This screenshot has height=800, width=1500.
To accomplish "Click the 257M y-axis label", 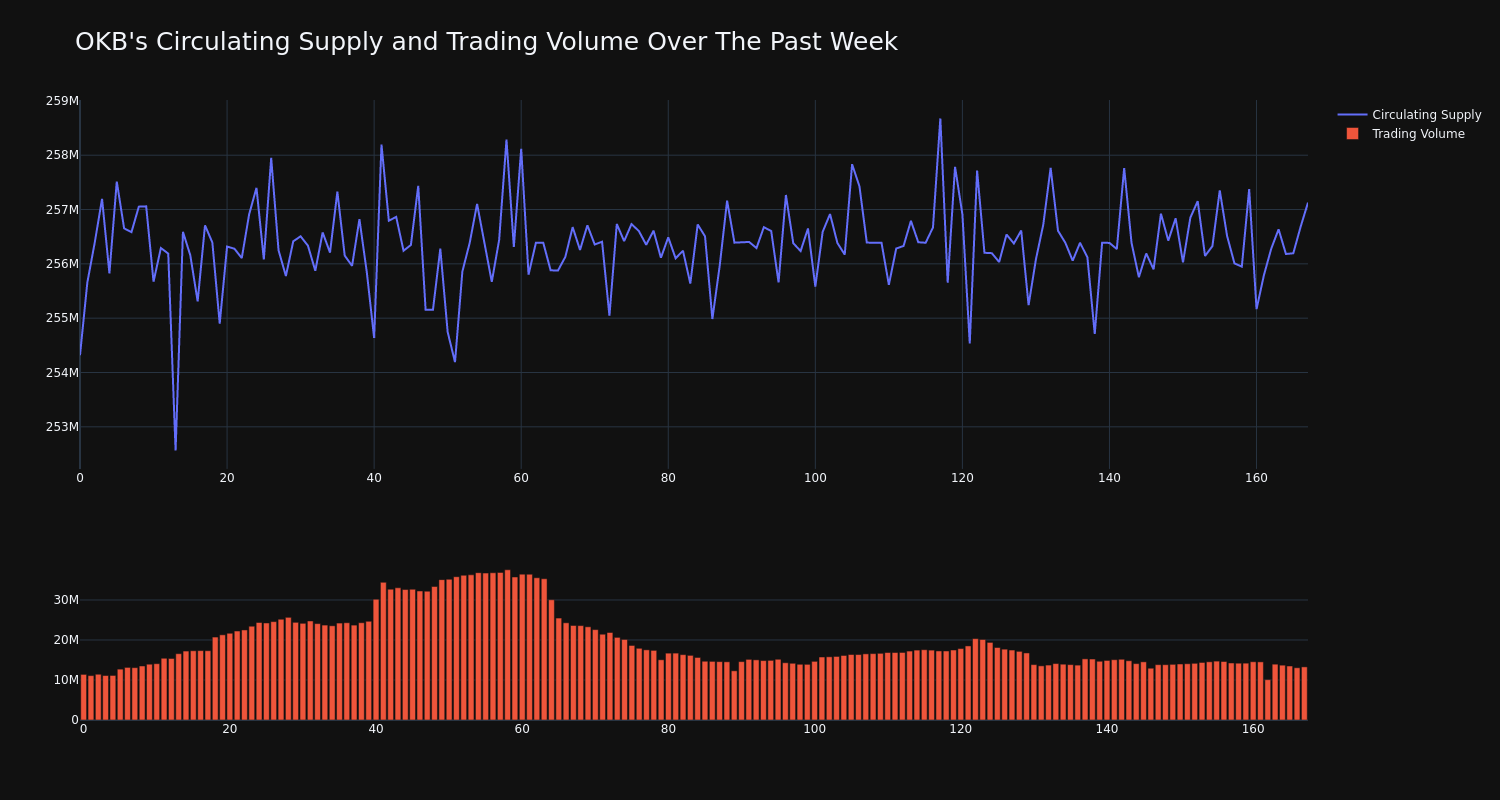I will (x=62, y=210).
